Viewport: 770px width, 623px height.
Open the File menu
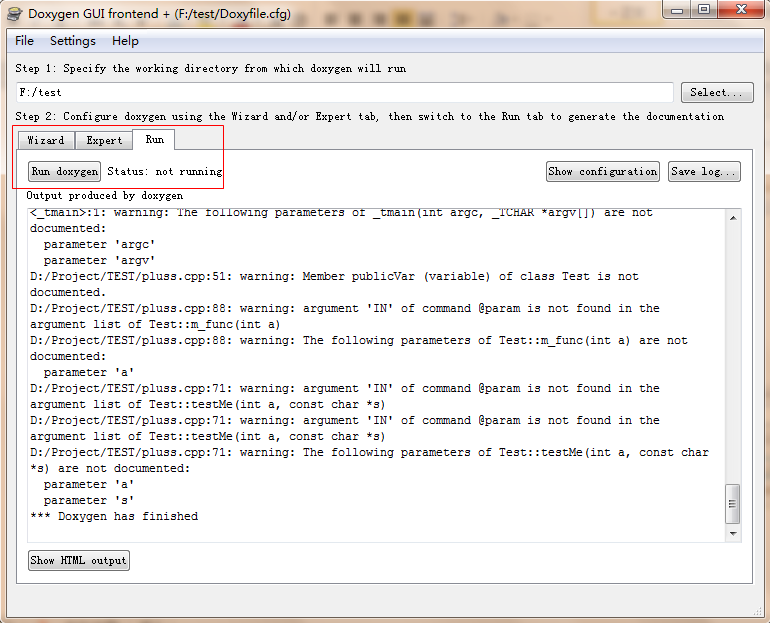pyautogui.click(x=24, y=41)
